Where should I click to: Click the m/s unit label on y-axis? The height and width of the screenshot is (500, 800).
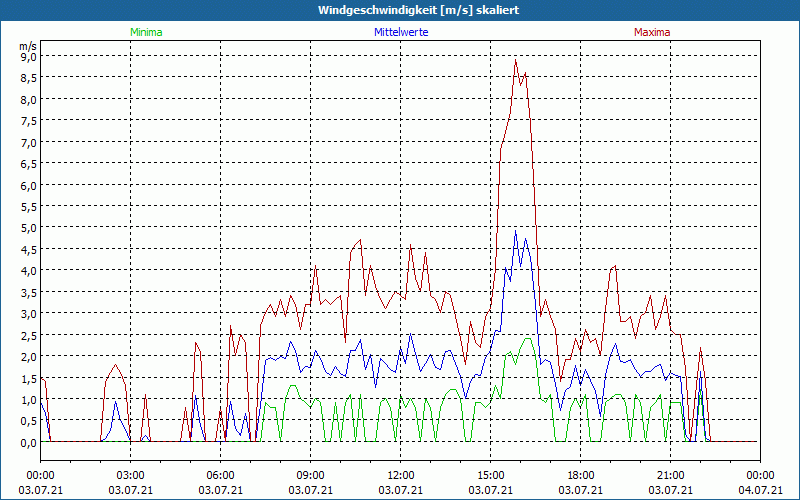point(28,46)
